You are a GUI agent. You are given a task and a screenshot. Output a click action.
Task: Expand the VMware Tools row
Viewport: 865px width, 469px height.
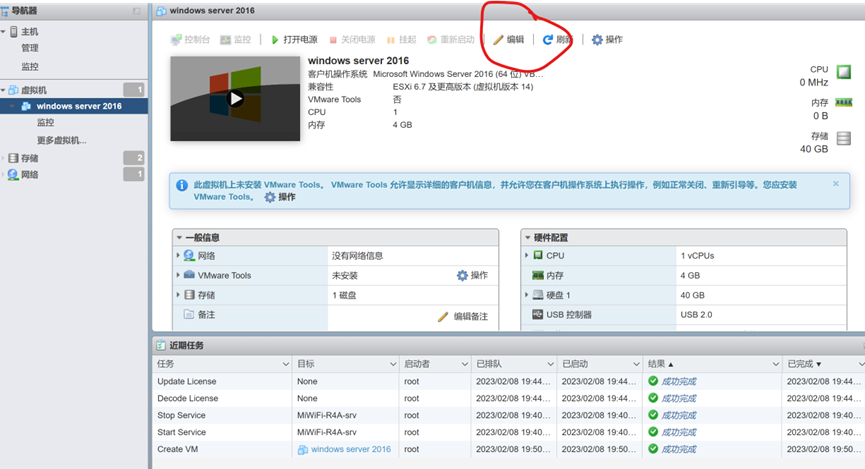(178, 275)
